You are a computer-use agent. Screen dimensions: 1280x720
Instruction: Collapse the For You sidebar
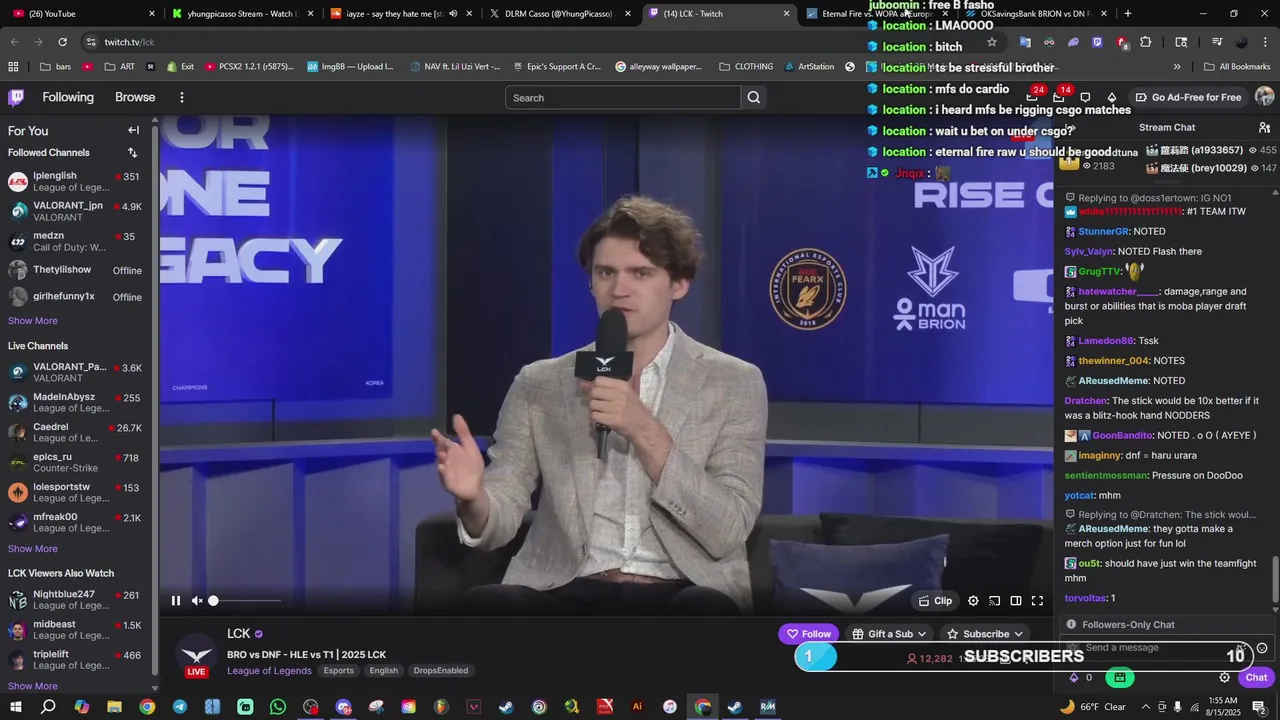pos(133,130)
